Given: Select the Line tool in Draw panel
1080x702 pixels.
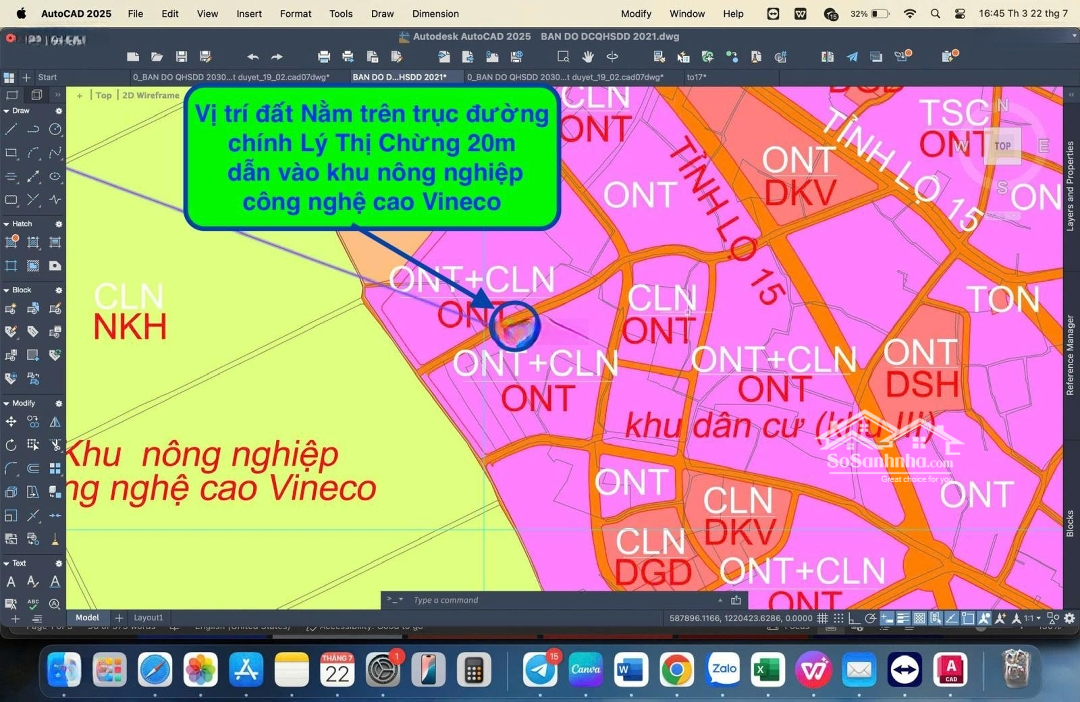Looking at the screenshot, I should 11,129.
